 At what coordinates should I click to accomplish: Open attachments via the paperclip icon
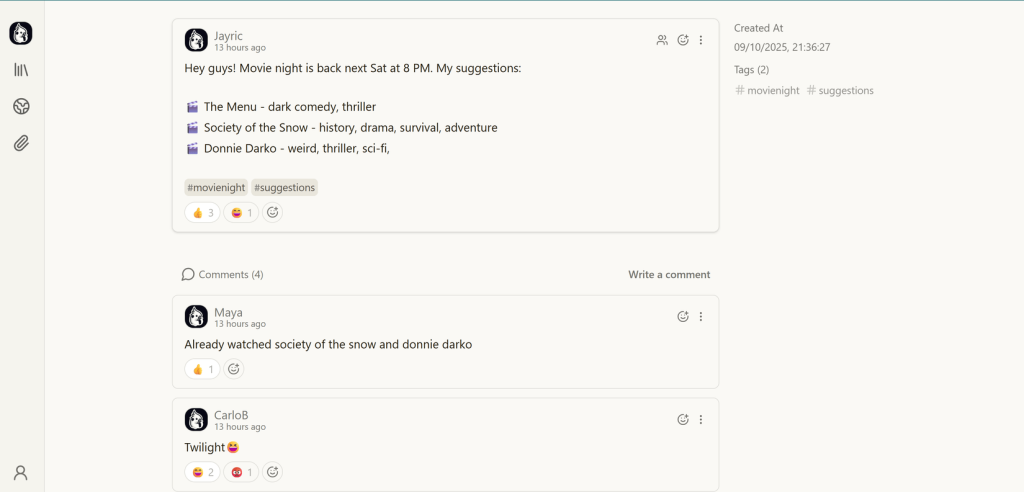point(21,143)
